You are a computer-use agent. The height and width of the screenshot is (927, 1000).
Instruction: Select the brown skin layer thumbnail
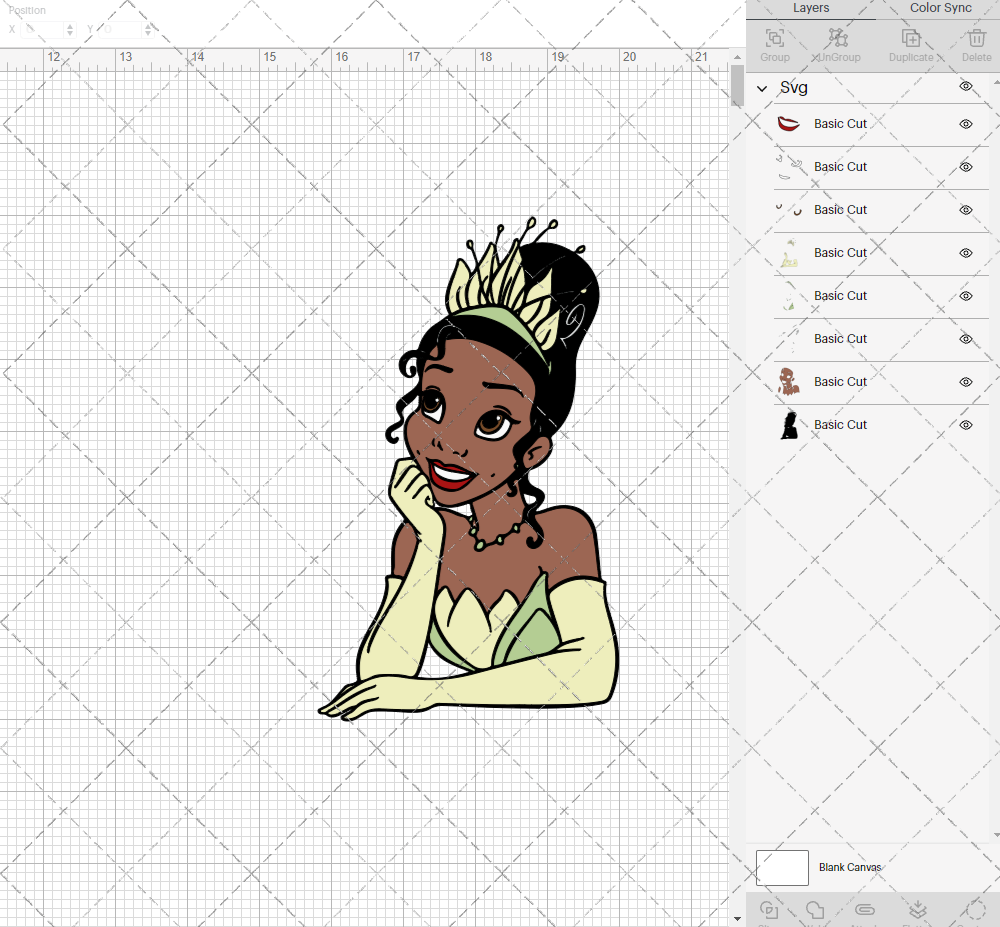pos(789,381)
